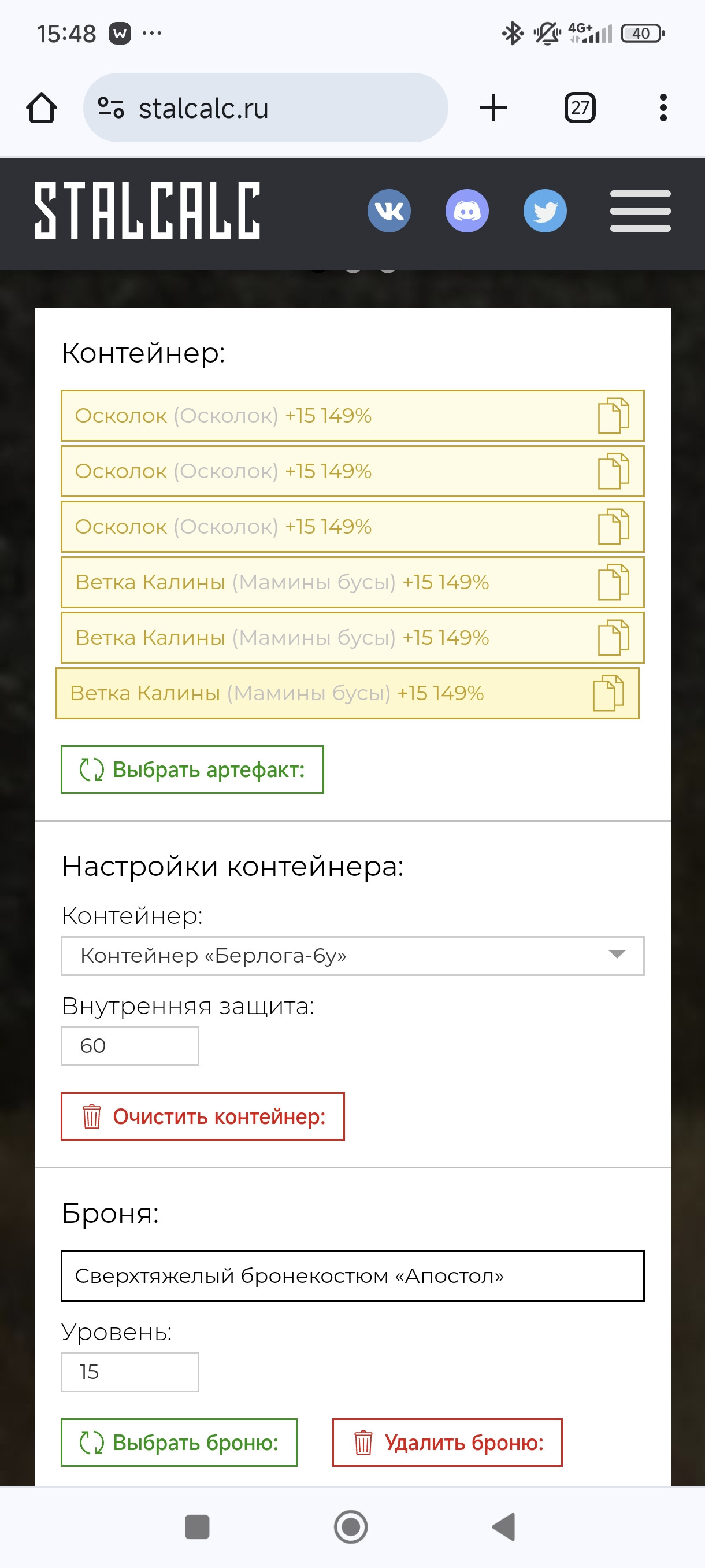Copy the third Осколок artifact
The width and height of the screenshot is (705, 1568).
(x=613, y=527)
